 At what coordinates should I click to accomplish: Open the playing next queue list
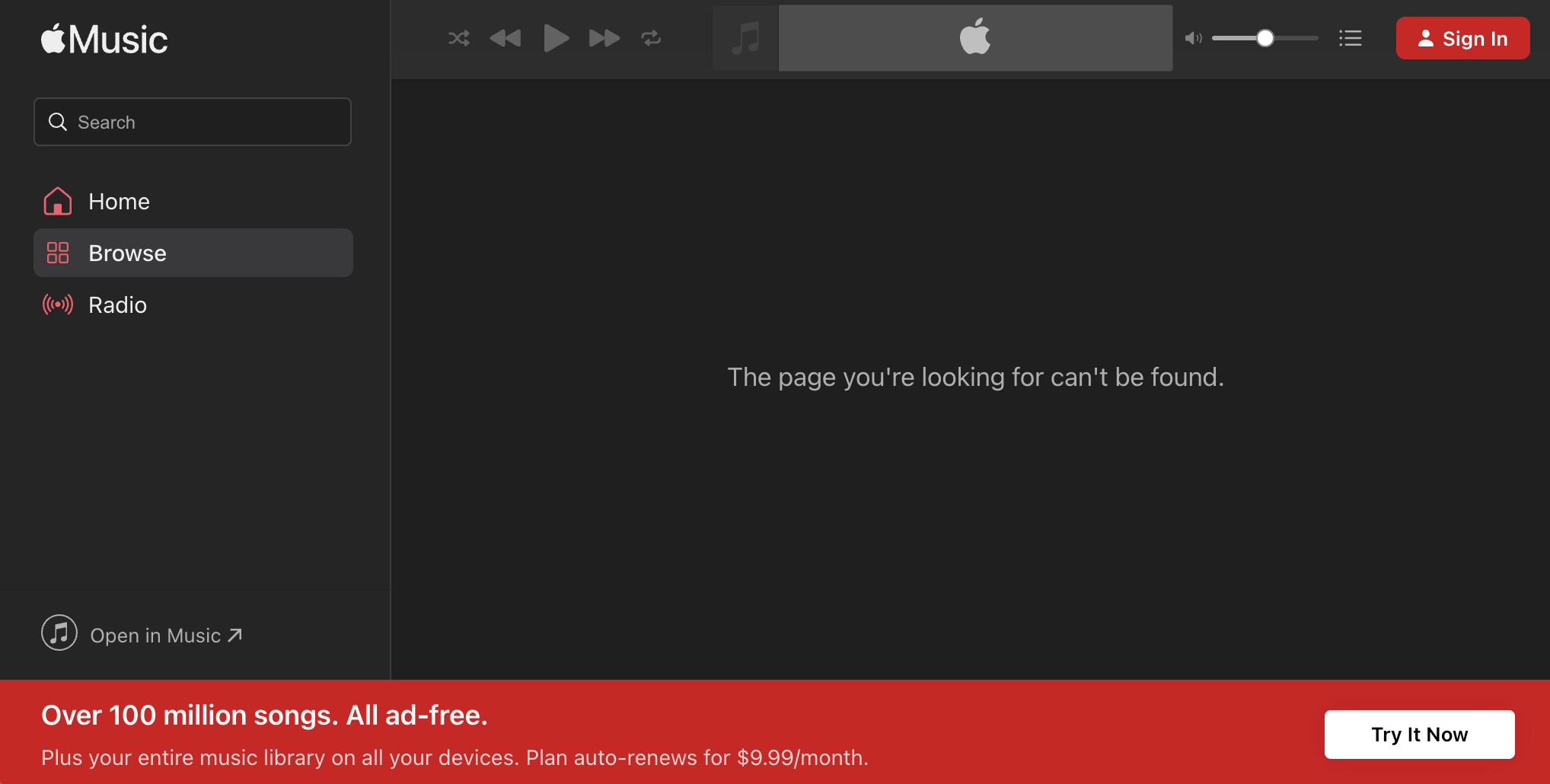point(1351,38)
